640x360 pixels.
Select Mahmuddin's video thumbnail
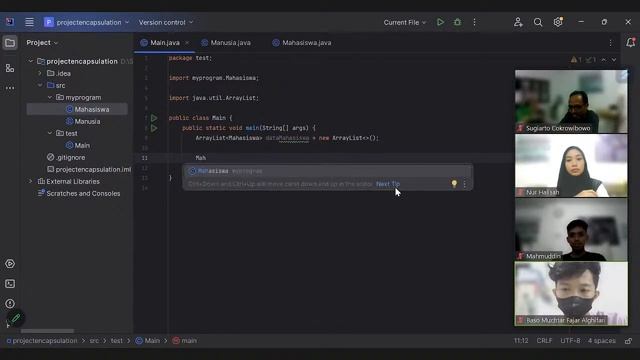pos(571,229)
